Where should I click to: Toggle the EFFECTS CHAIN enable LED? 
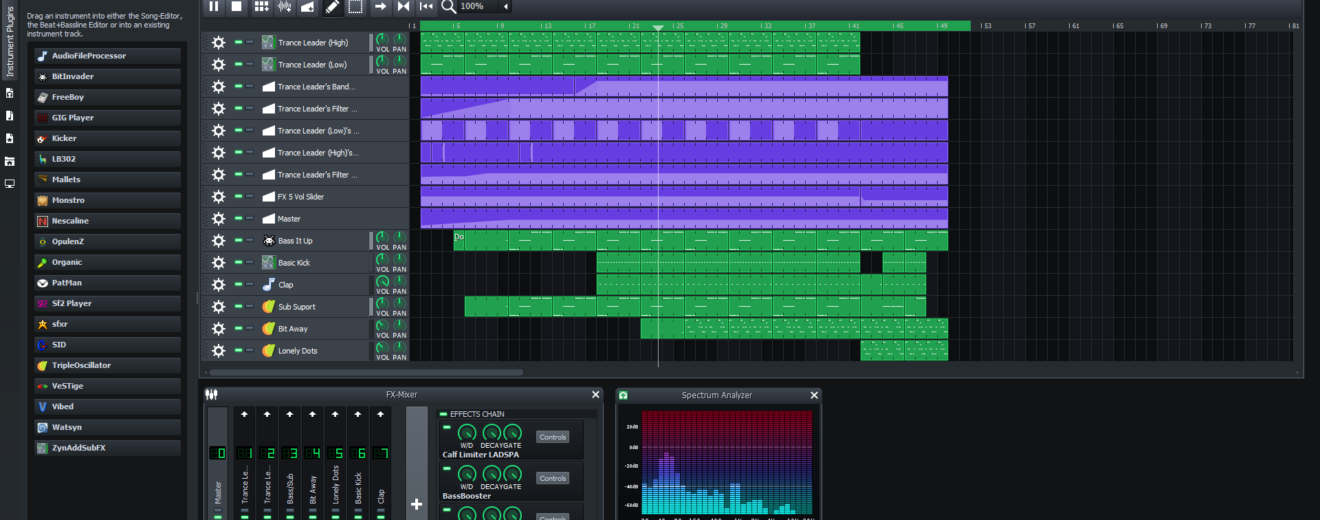443,414
